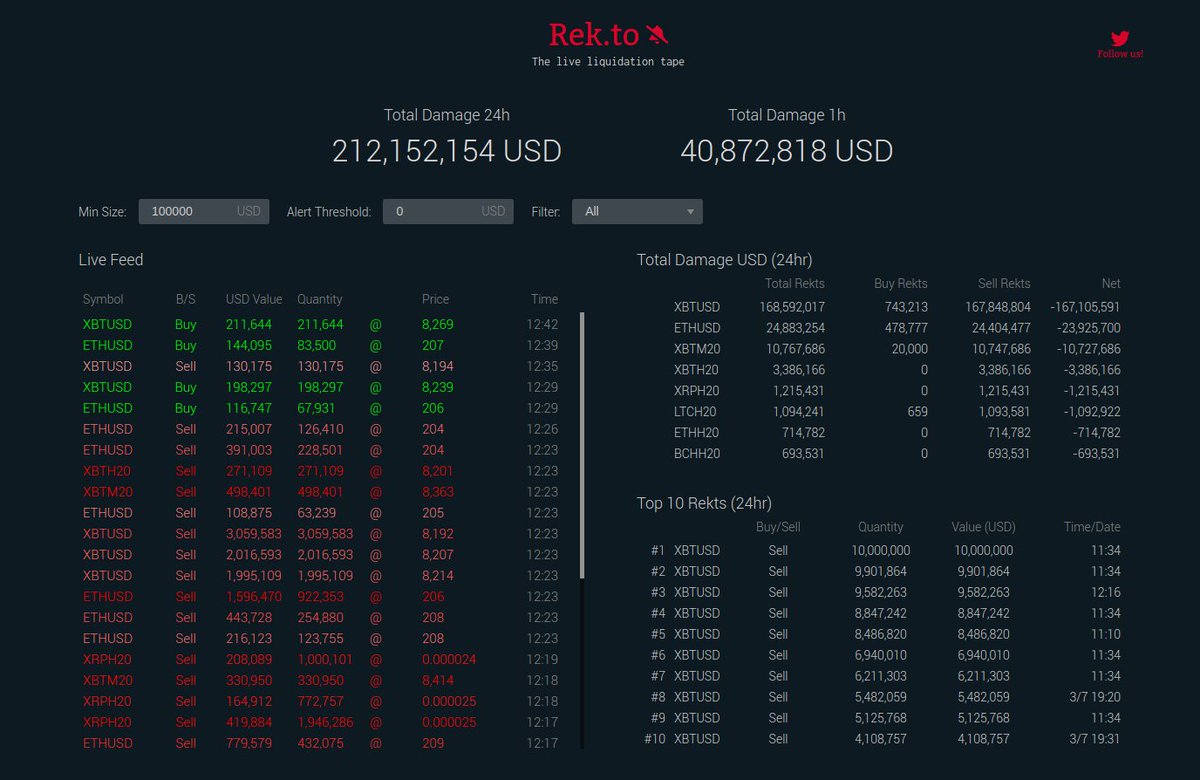
Task: Click the Live Feed heading
Action: pyautogui.click(x=110, y=259)
